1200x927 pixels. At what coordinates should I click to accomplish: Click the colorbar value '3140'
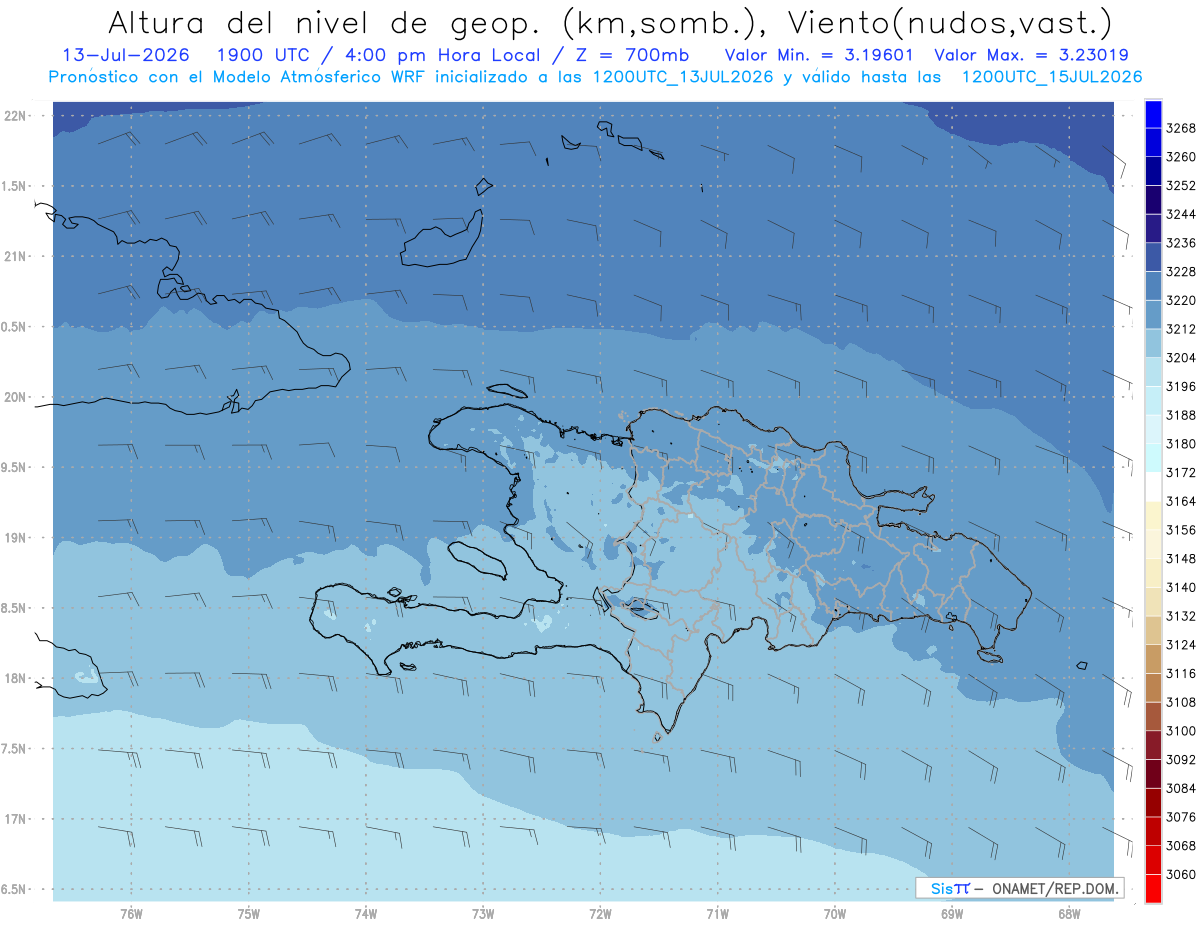pyautogui.click(x=1181, y=587)
